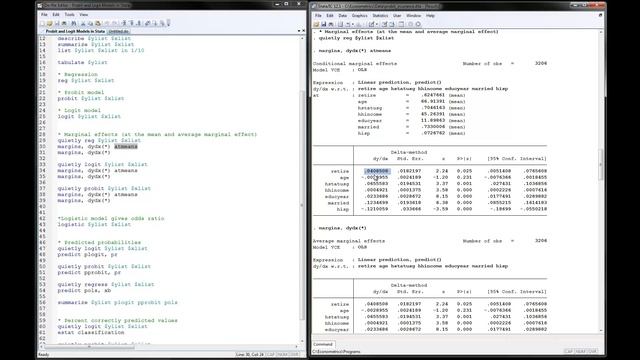This screenshot has height=360, width=640.
Task: Click Clear -more- icon in Stata toolbar
Action: pos(410,24)
